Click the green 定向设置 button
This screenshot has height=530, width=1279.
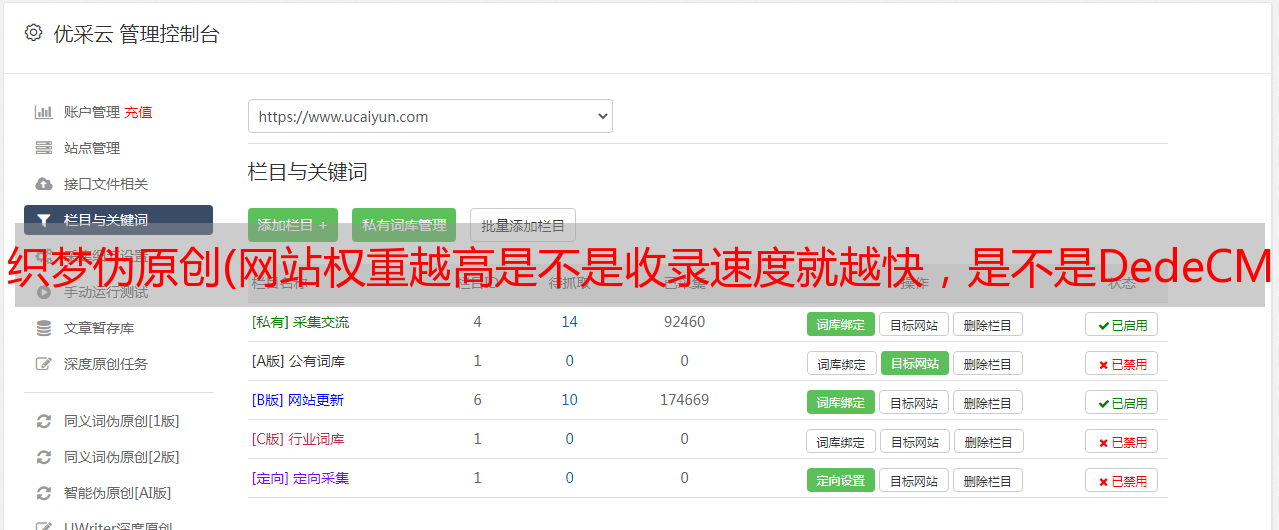pyautogui.click(x=841, y=480)
